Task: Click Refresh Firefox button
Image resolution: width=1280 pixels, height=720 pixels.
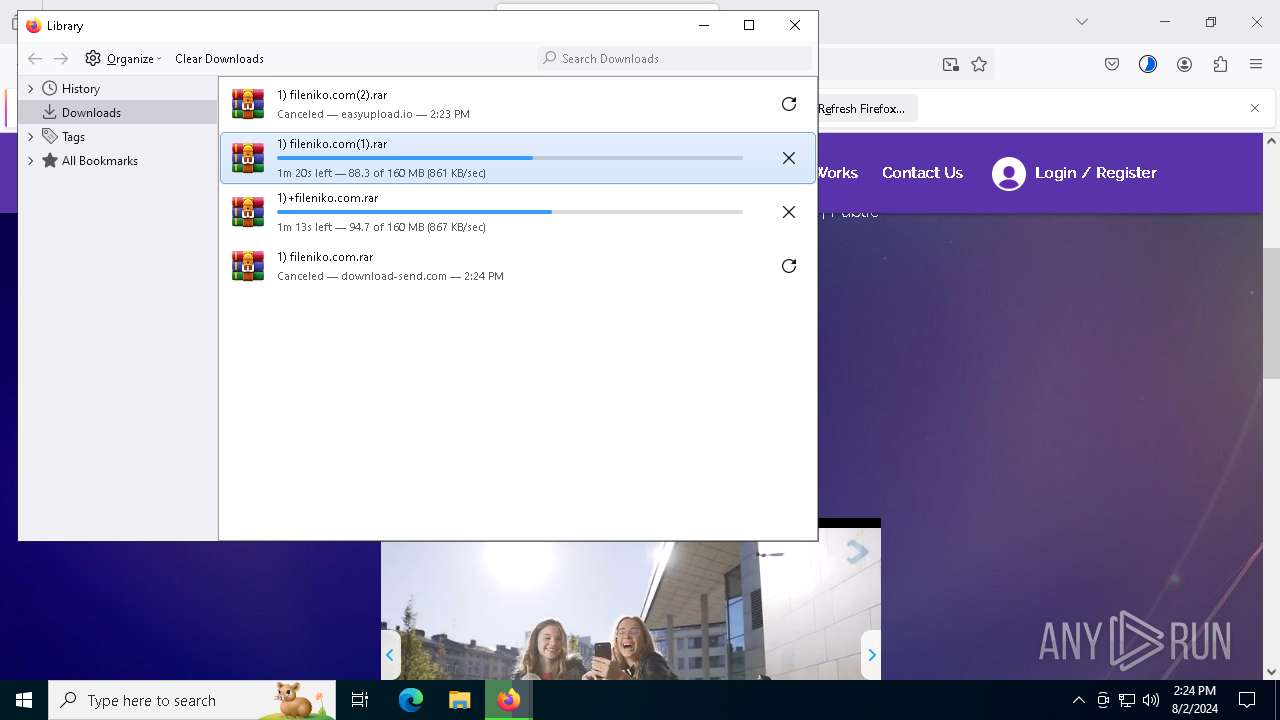Action: [x=861, y=109]
